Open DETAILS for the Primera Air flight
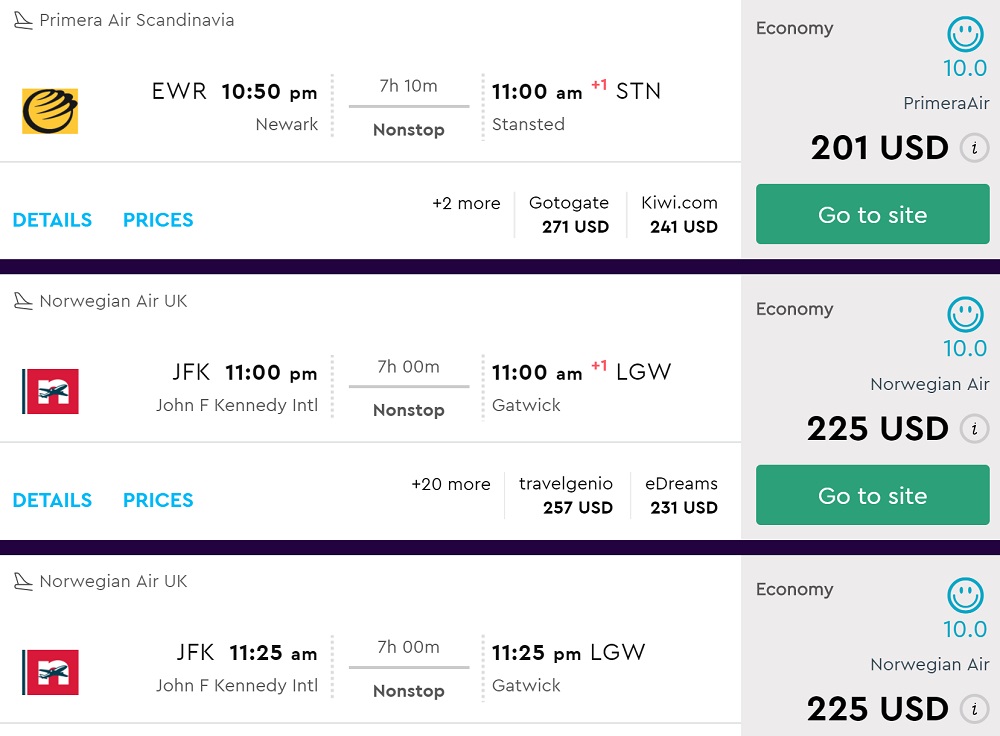This screenshot has width=1000, height=736. [x=52, y=220]
